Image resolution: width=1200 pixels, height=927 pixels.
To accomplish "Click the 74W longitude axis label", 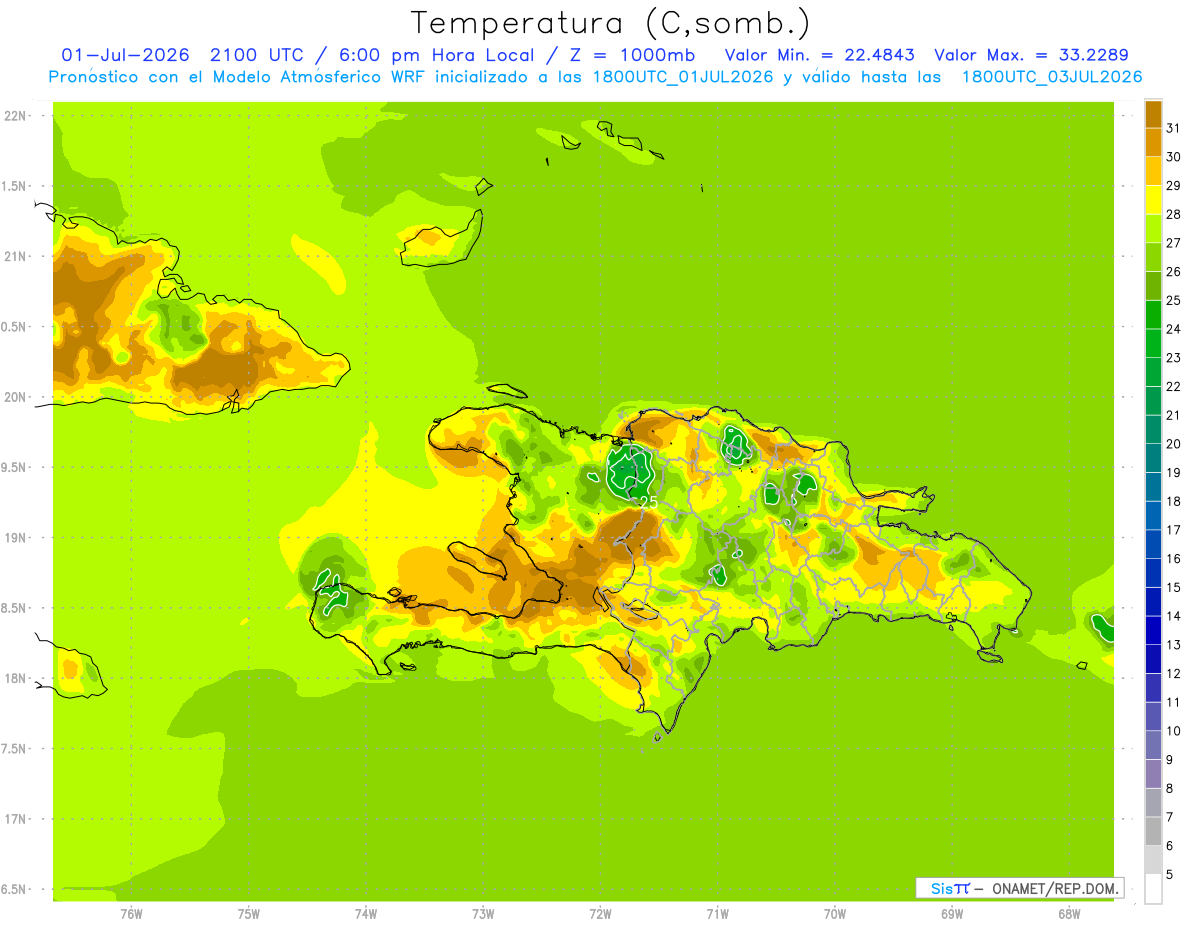I will point(366,913).
